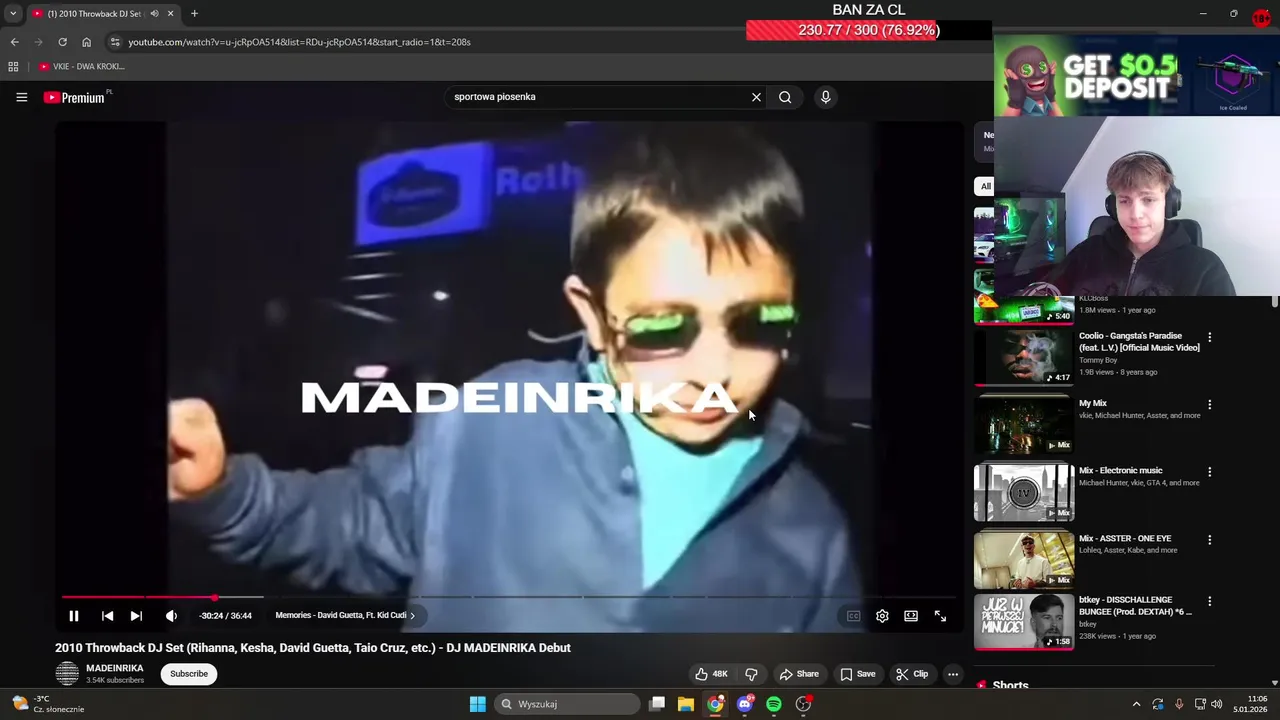The height and width of the screenshot is (720, 1280).
Task: Click the browser address bar URL
Action: click(x=299, y=42)
